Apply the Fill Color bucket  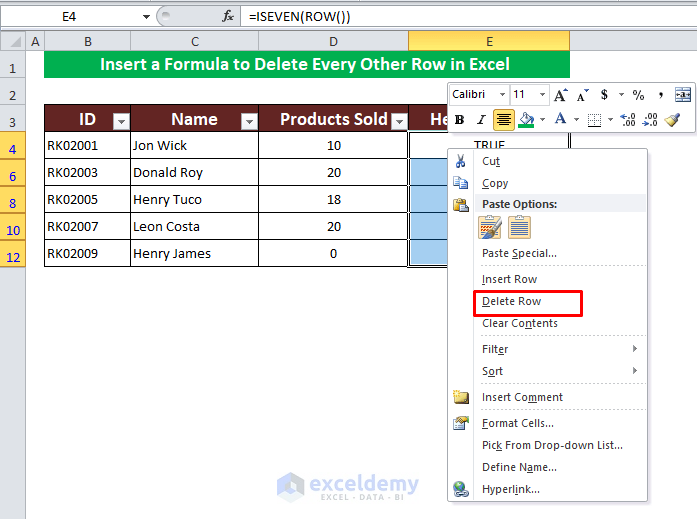(527, 120)
